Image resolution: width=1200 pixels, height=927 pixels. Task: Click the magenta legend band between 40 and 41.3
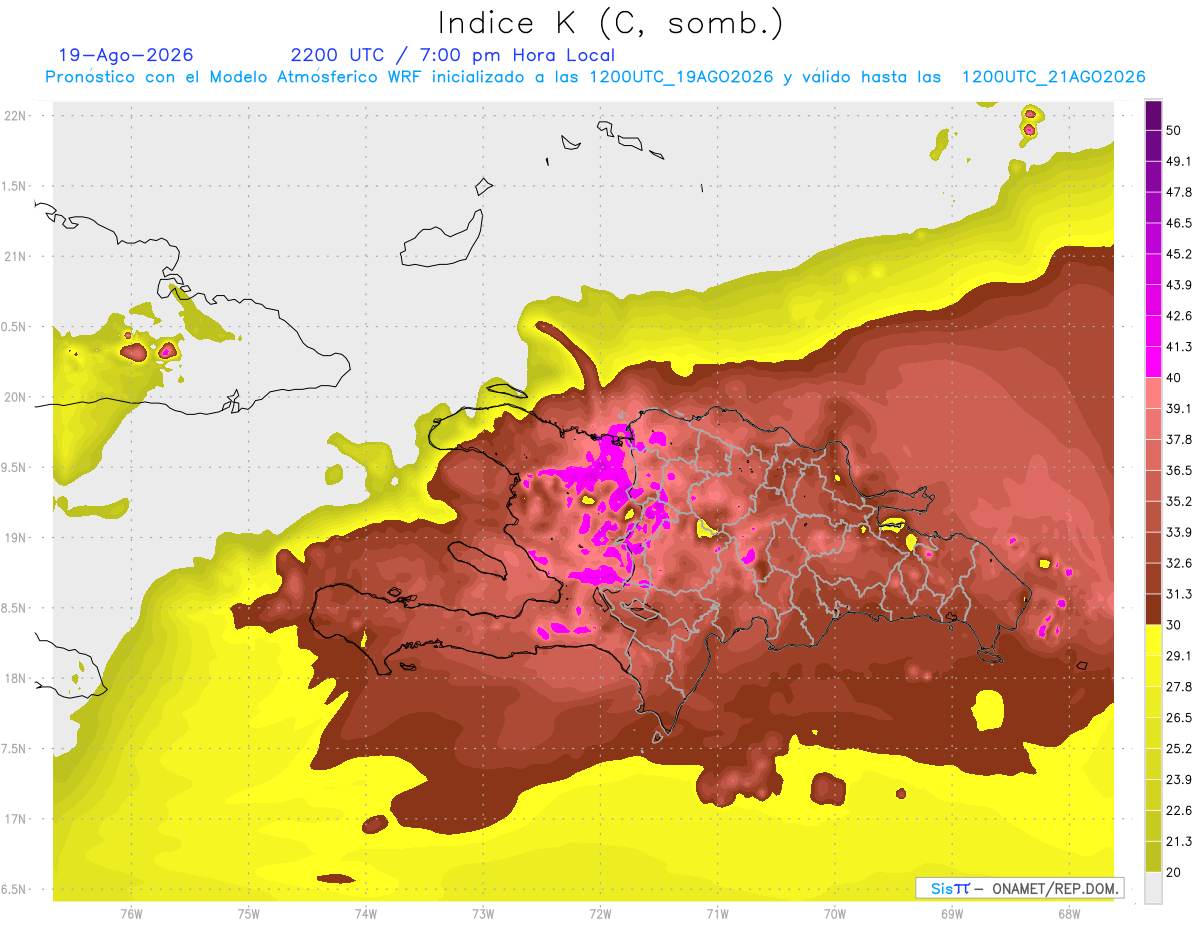(x=1153, y=361)
